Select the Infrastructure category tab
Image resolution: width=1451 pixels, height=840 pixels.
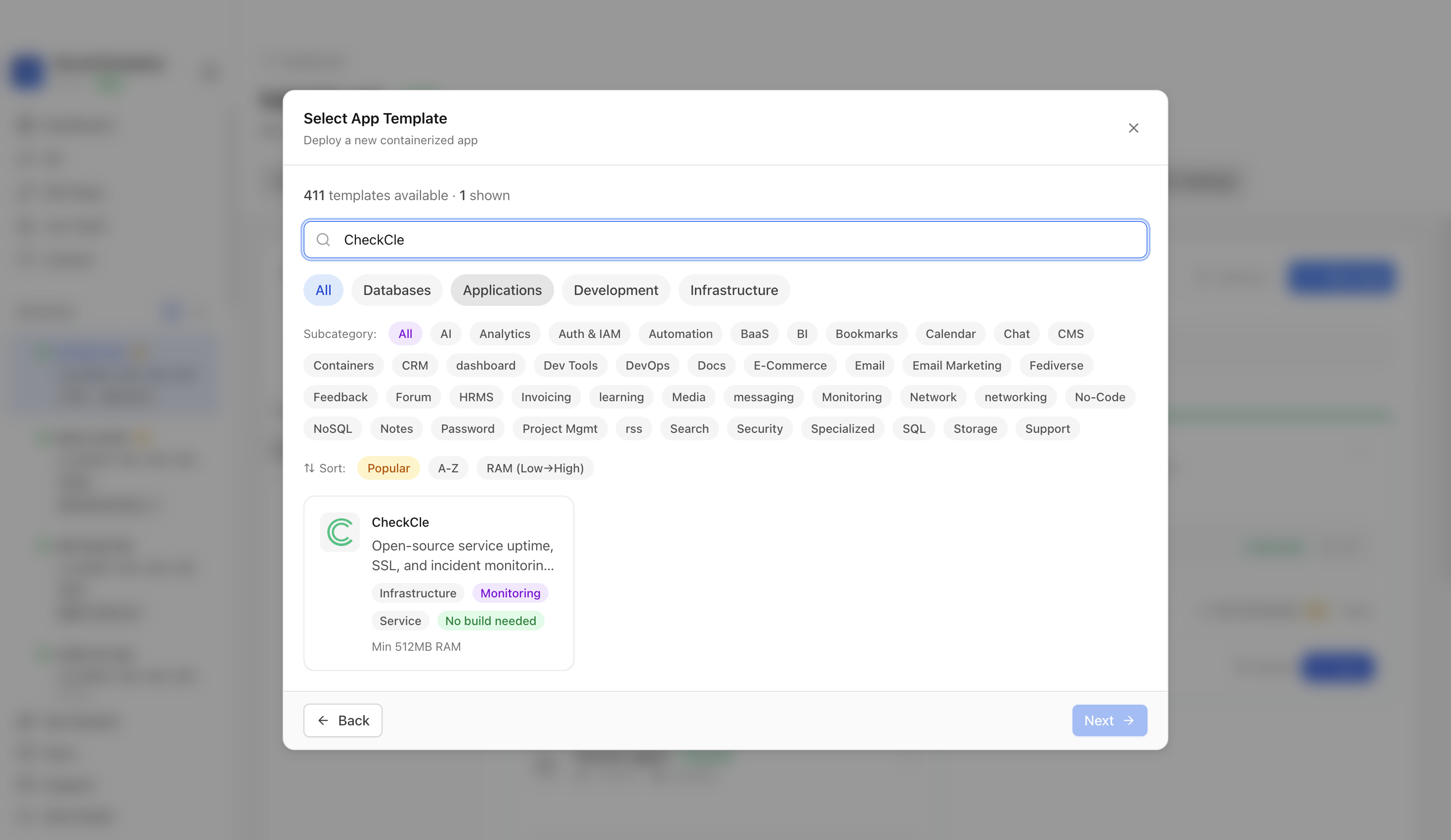(x=733, y=290)
